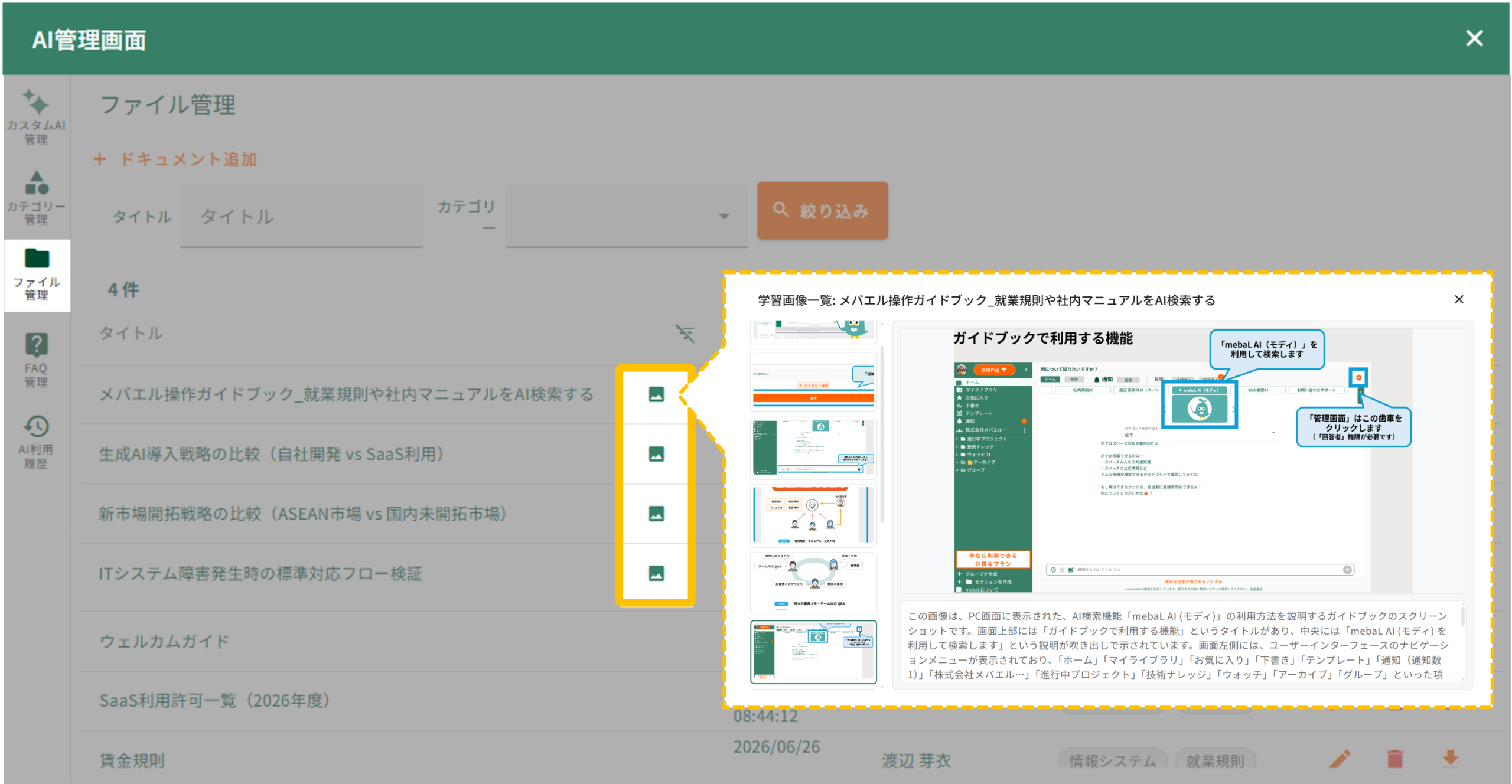Click the 学習画像一覧 popup heading
The width and height of the screenshot is (1512, 784).
click(986, 300)
